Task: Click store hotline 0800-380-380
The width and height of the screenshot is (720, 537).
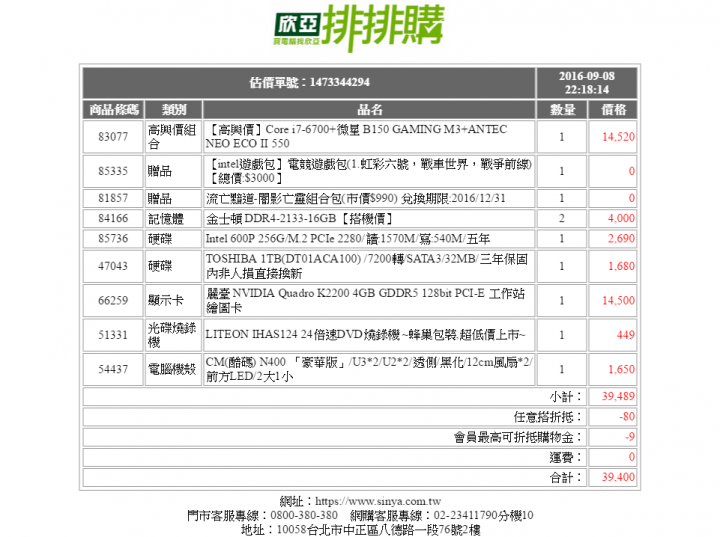Action: coord(304,516)
